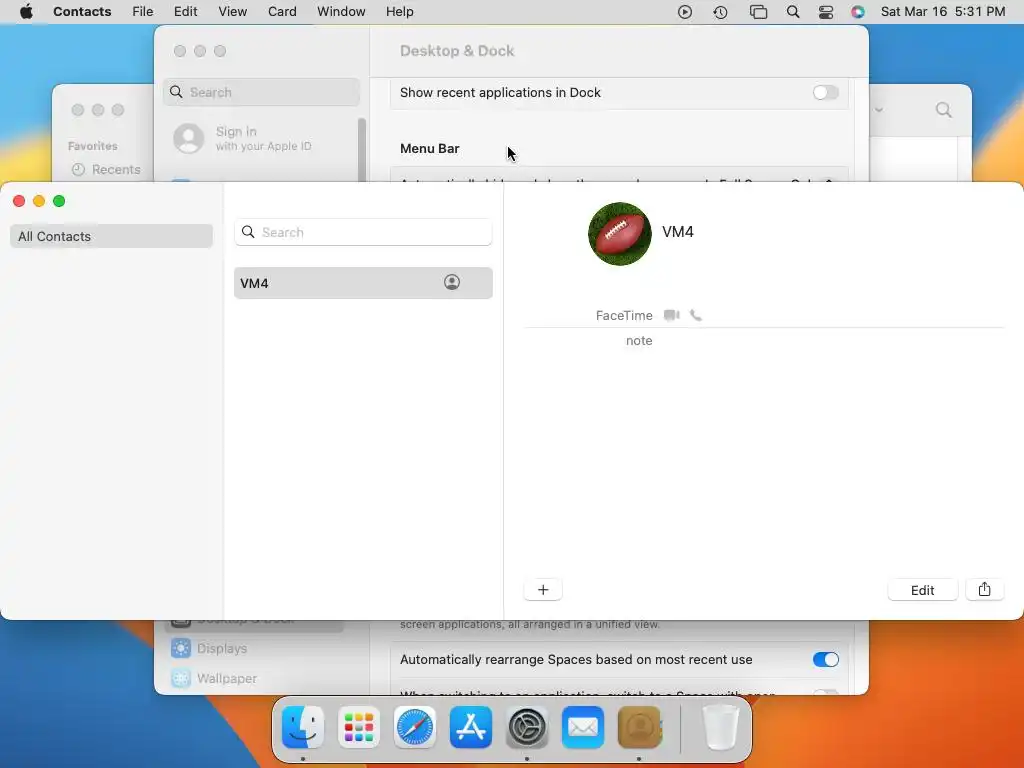Click Contacts icon in the Dock
The height and width of the screenshot is (768, 1024).
pyautogui.click(x=639, y=727)
